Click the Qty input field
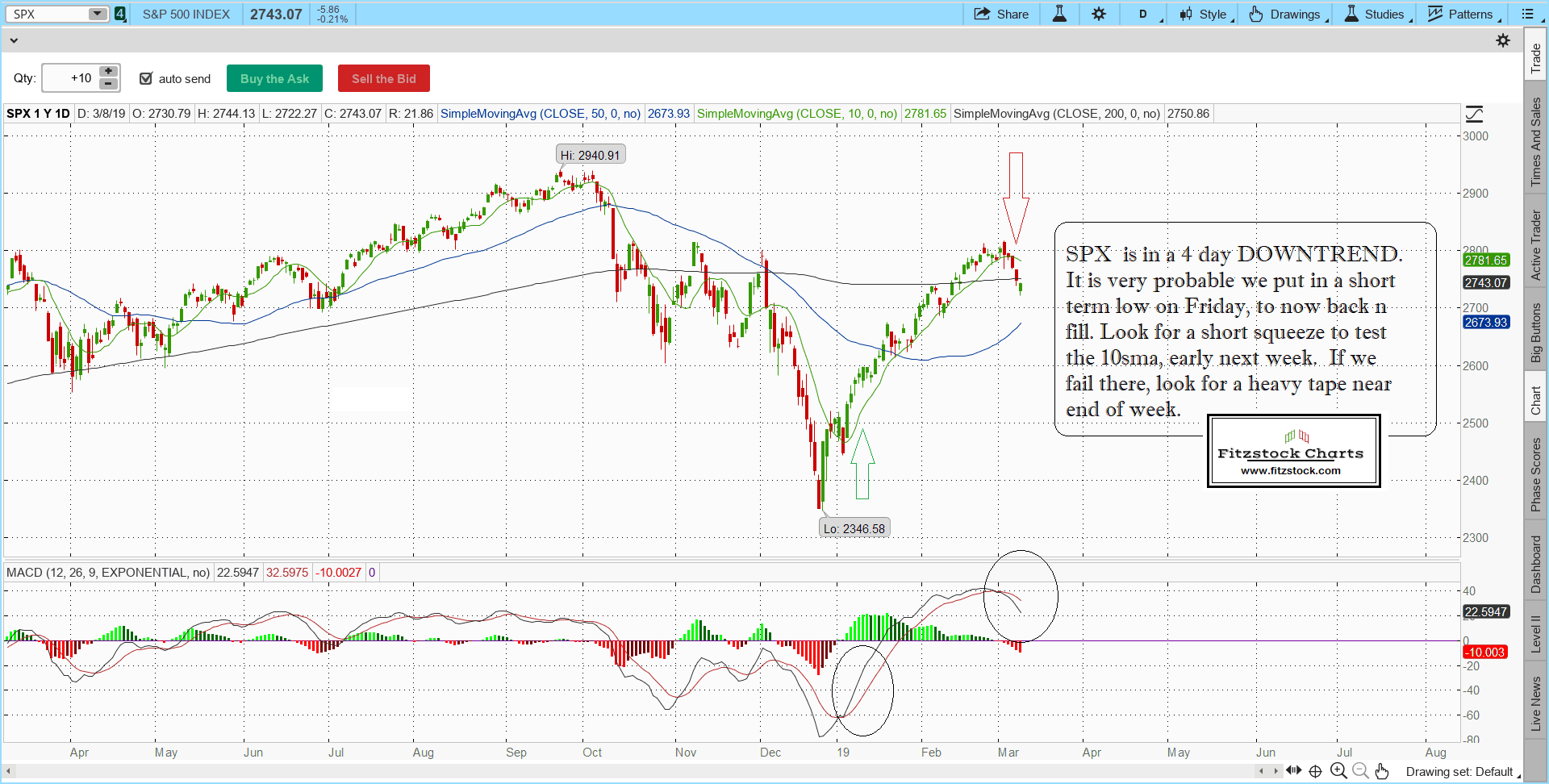The height and width of the screenshot is (784, 1549). click(69, 78)
